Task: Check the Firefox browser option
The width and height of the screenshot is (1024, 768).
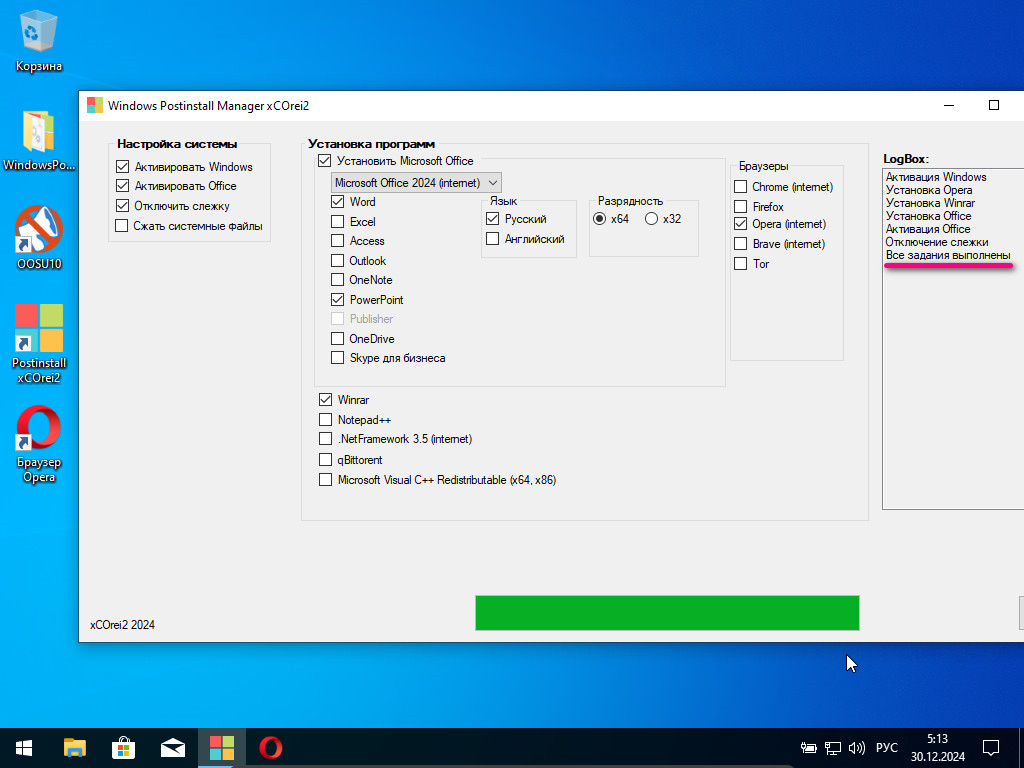Action: 741,207
